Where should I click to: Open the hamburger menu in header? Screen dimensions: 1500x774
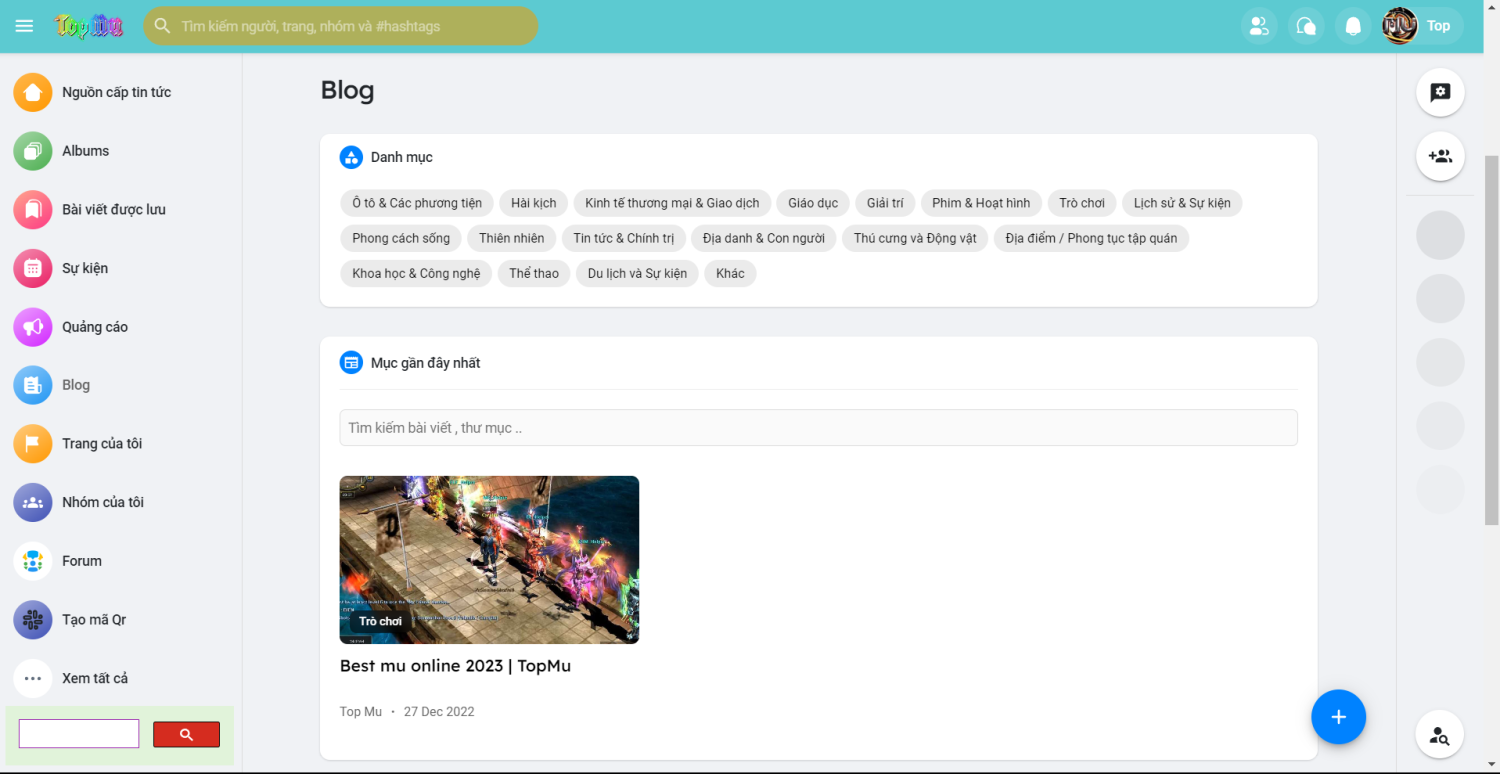point(24,26)
